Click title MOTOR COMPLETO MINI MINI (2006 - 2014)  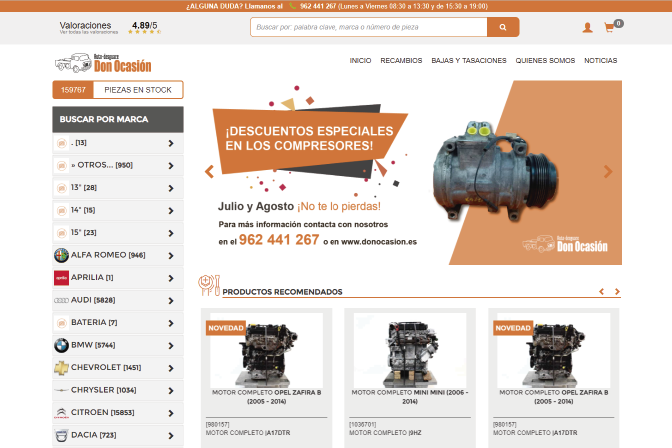[x=410, y=397]
